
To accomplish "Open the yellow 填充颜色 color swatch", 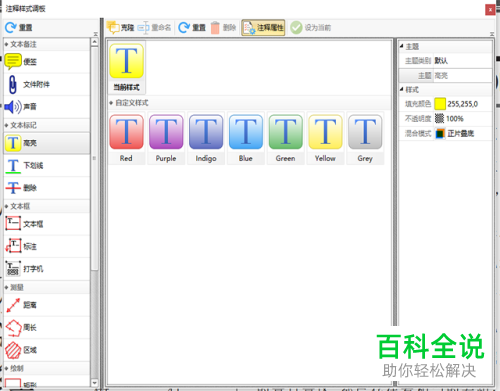I will tap(440, 104).
